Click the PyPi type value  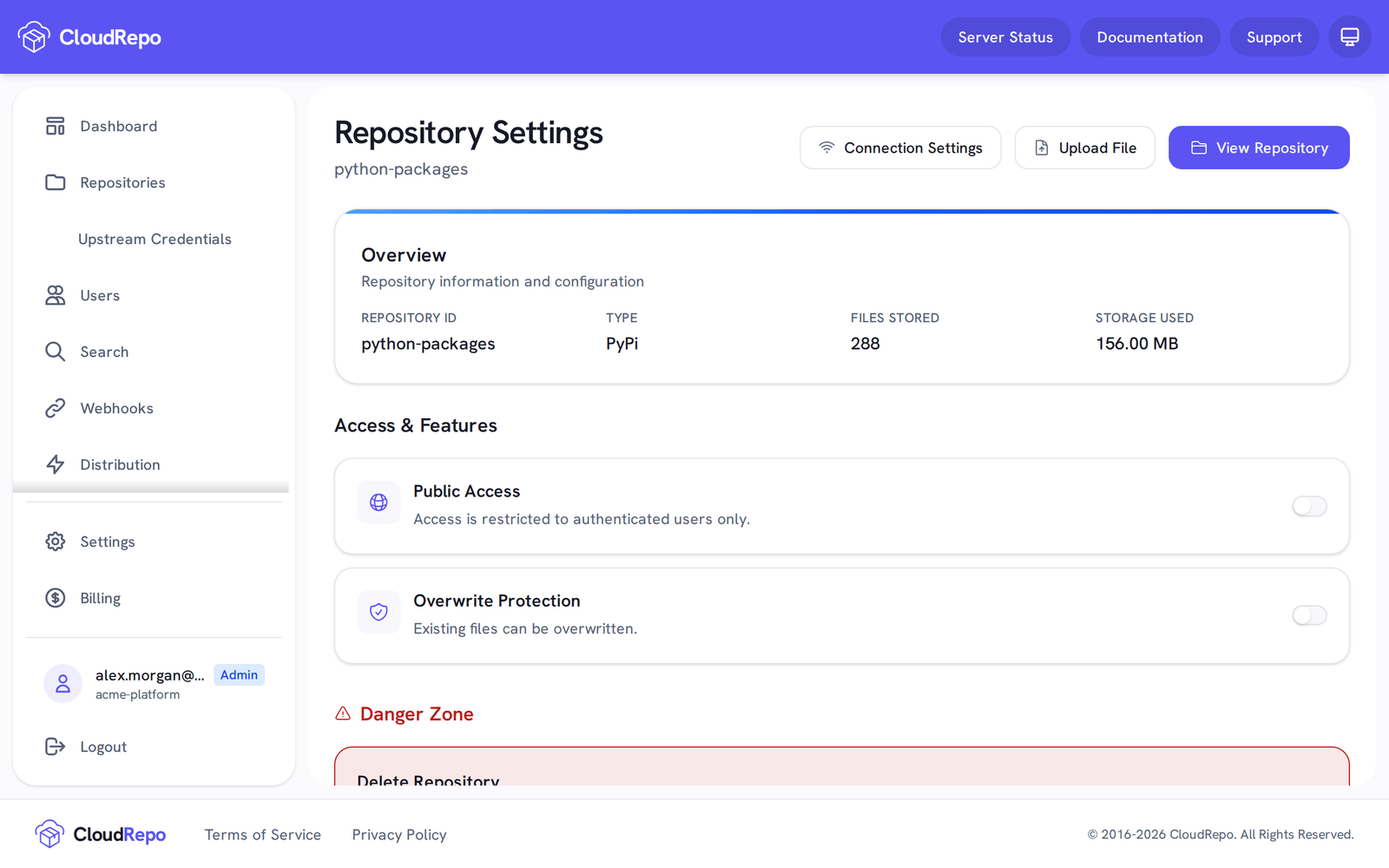[622, 344]
